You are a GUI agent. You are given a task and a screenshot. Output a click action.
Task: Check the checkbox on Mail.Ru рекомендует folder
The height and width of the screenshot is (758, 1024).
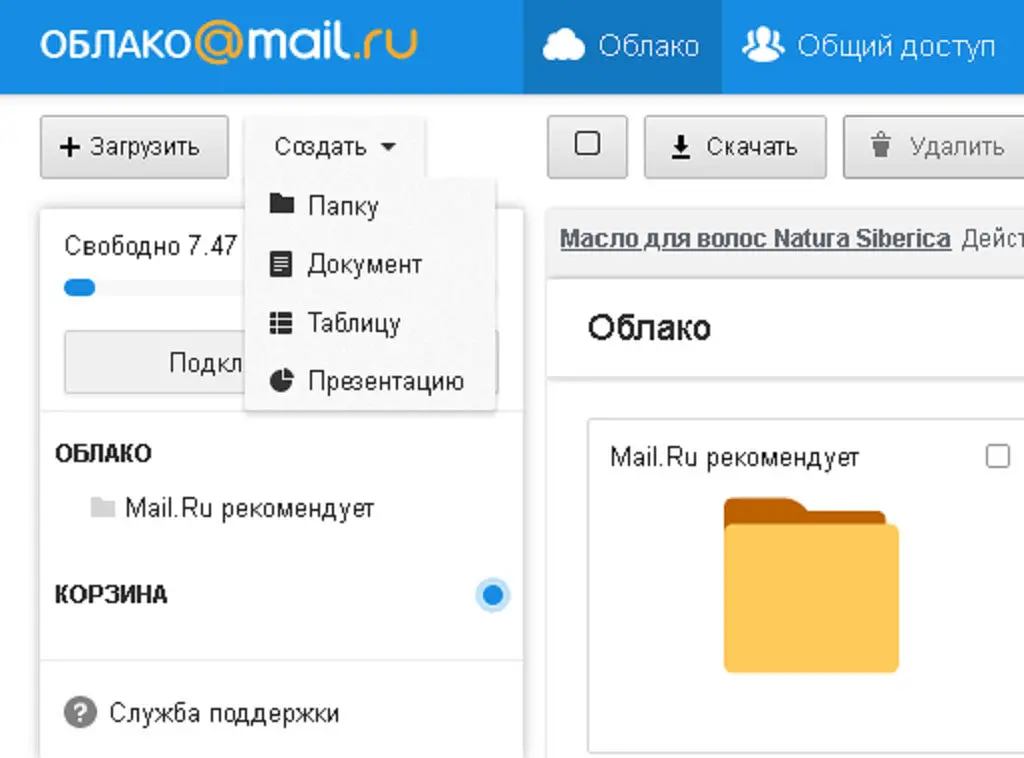tap(997, 456)
